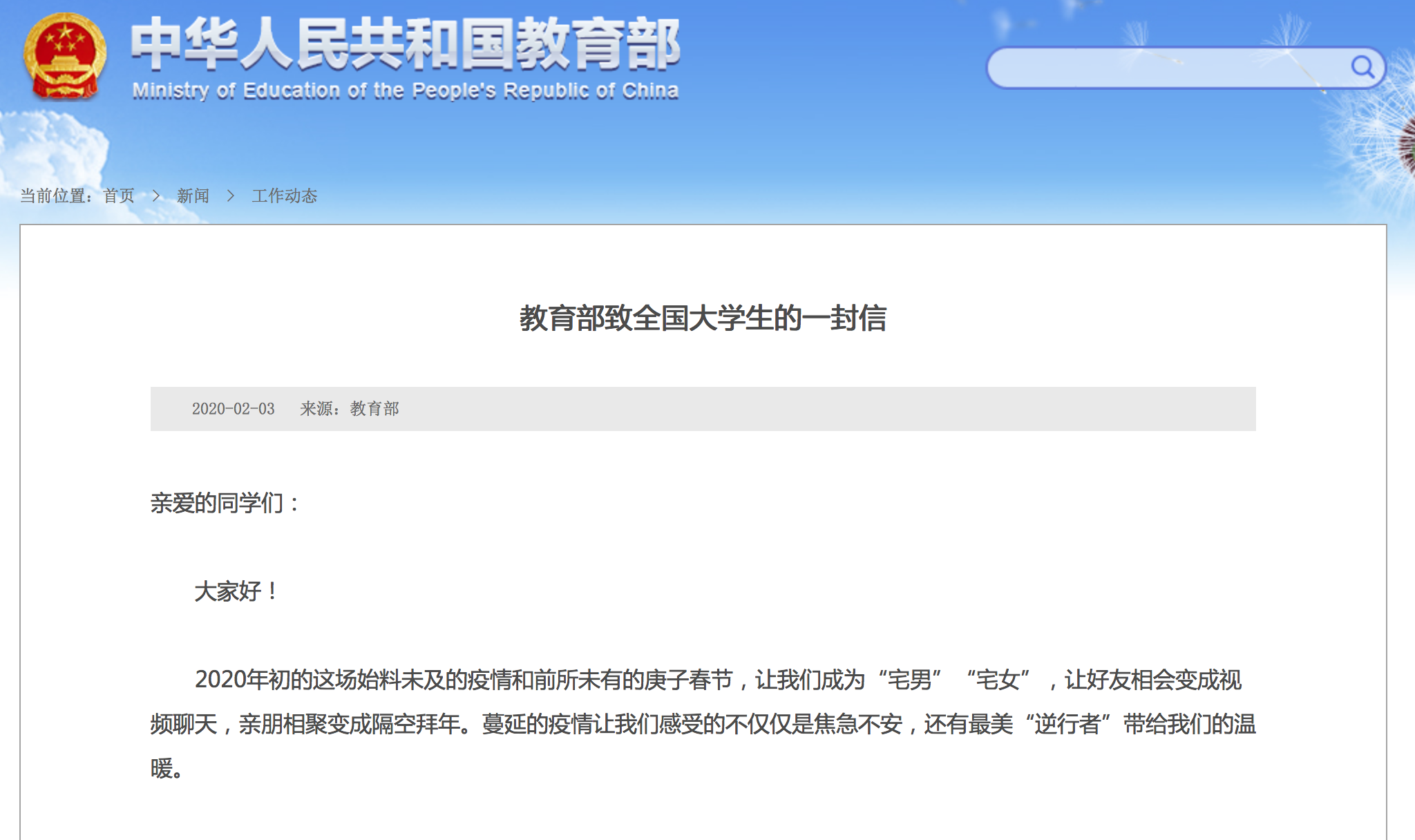
Task: Click the publish date 2020-02-03
Action: (x=233, y=409)
